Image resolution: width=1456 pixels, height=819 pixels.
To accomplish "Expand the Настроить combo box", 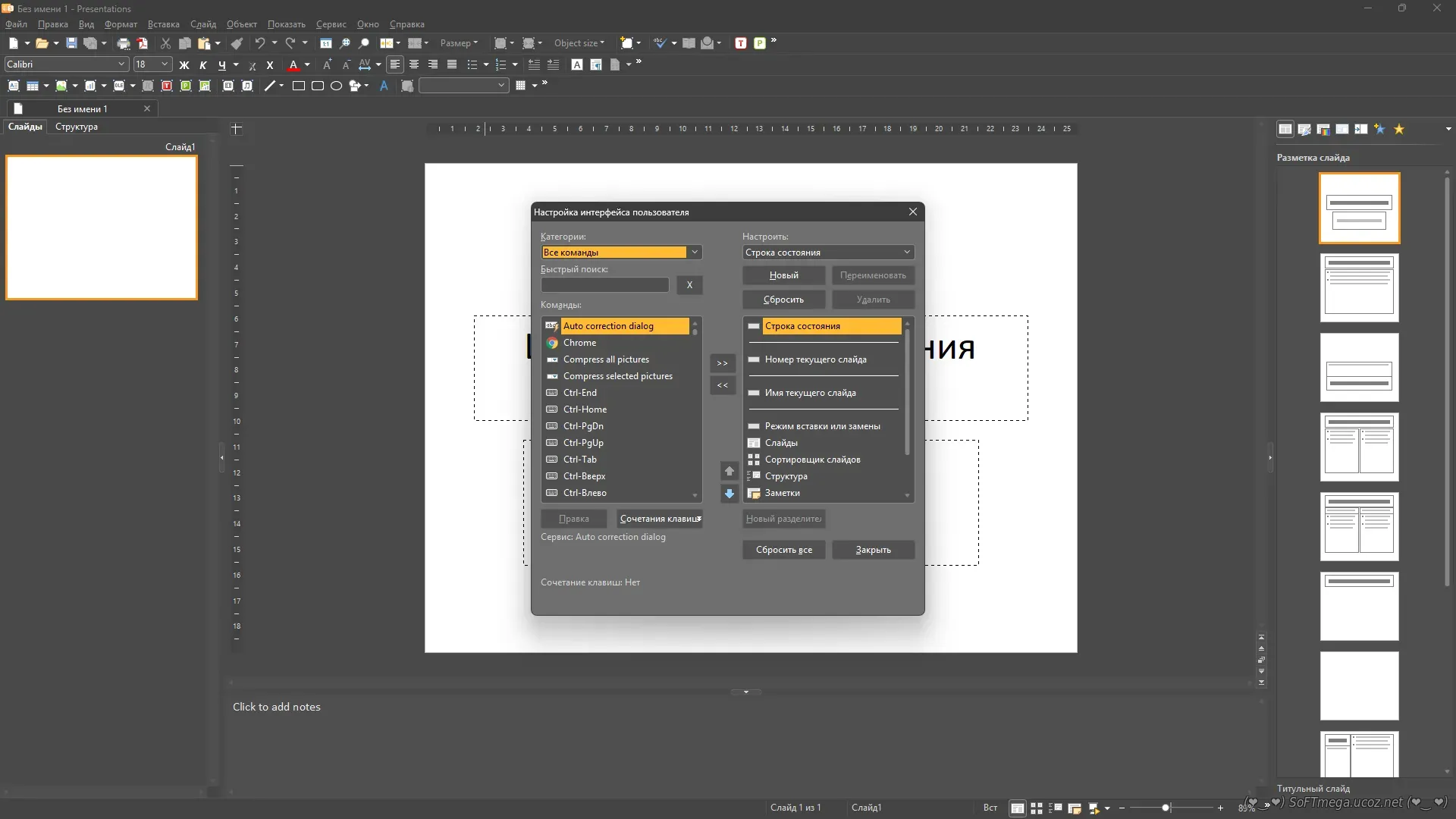I will (x=906, y=253).
